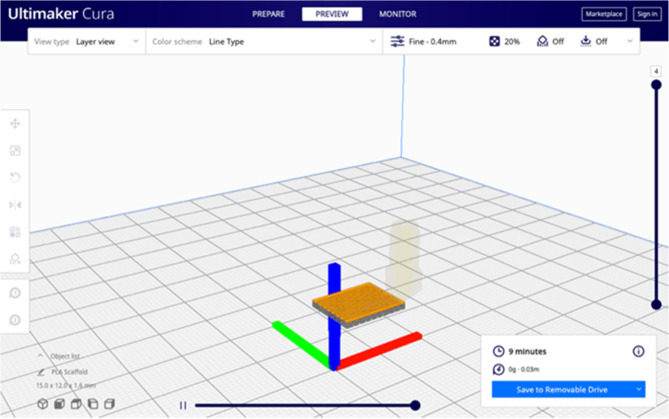This screenshot has width=669, height=419.
Task: Select the Per Model Settings tool
Action: coord(15,232)
